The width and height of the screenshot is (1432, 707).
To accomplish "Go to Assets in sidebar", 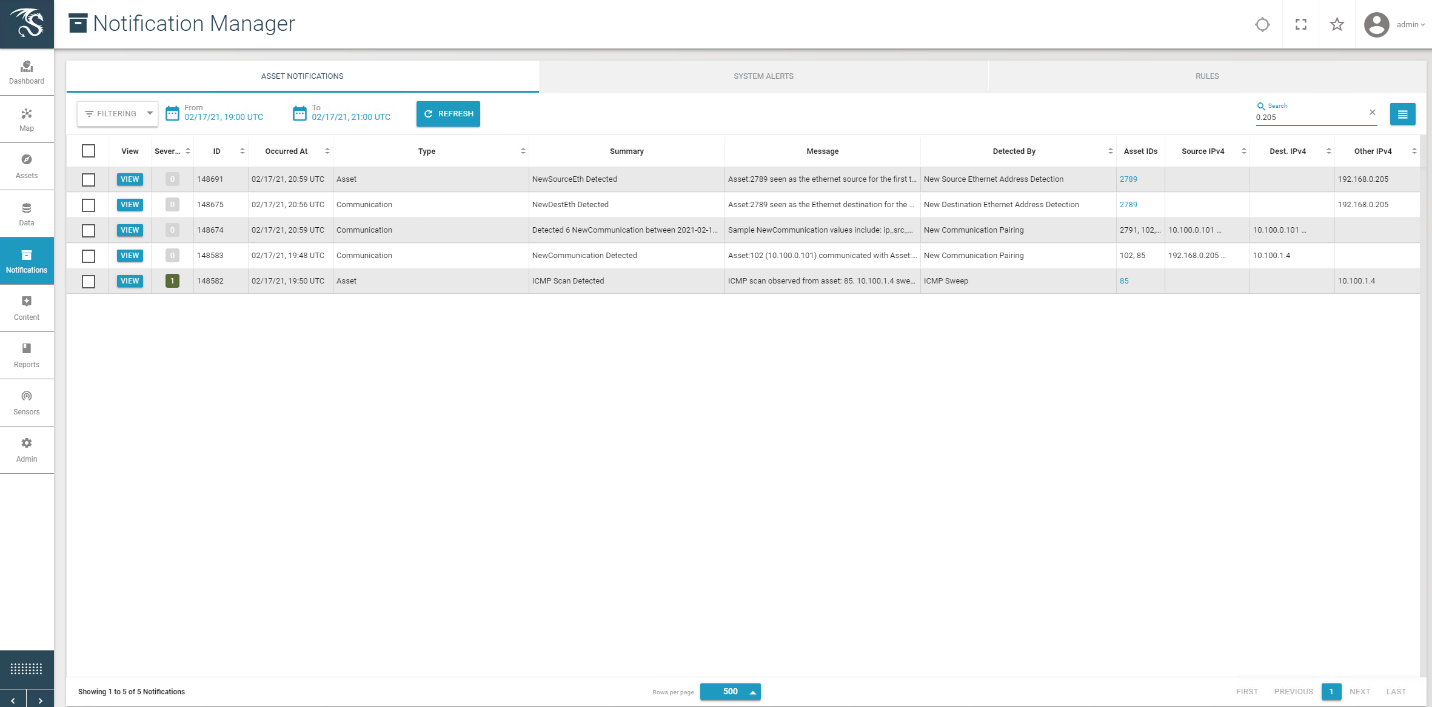I will (27, 166).
